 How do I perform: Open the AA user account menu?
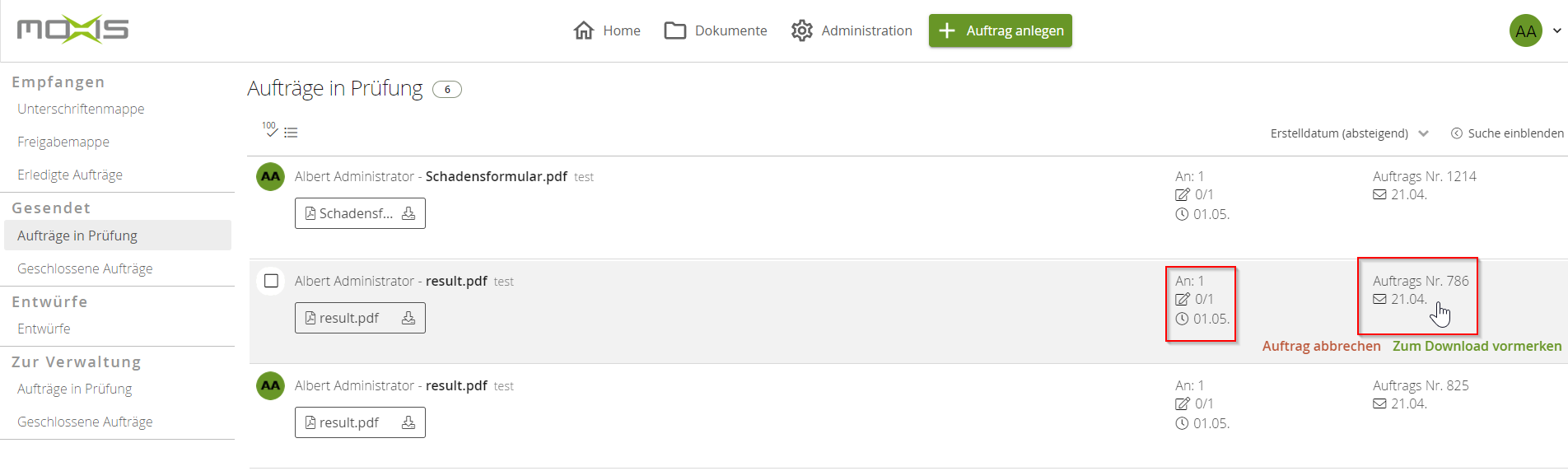(x=1535, y=31)
